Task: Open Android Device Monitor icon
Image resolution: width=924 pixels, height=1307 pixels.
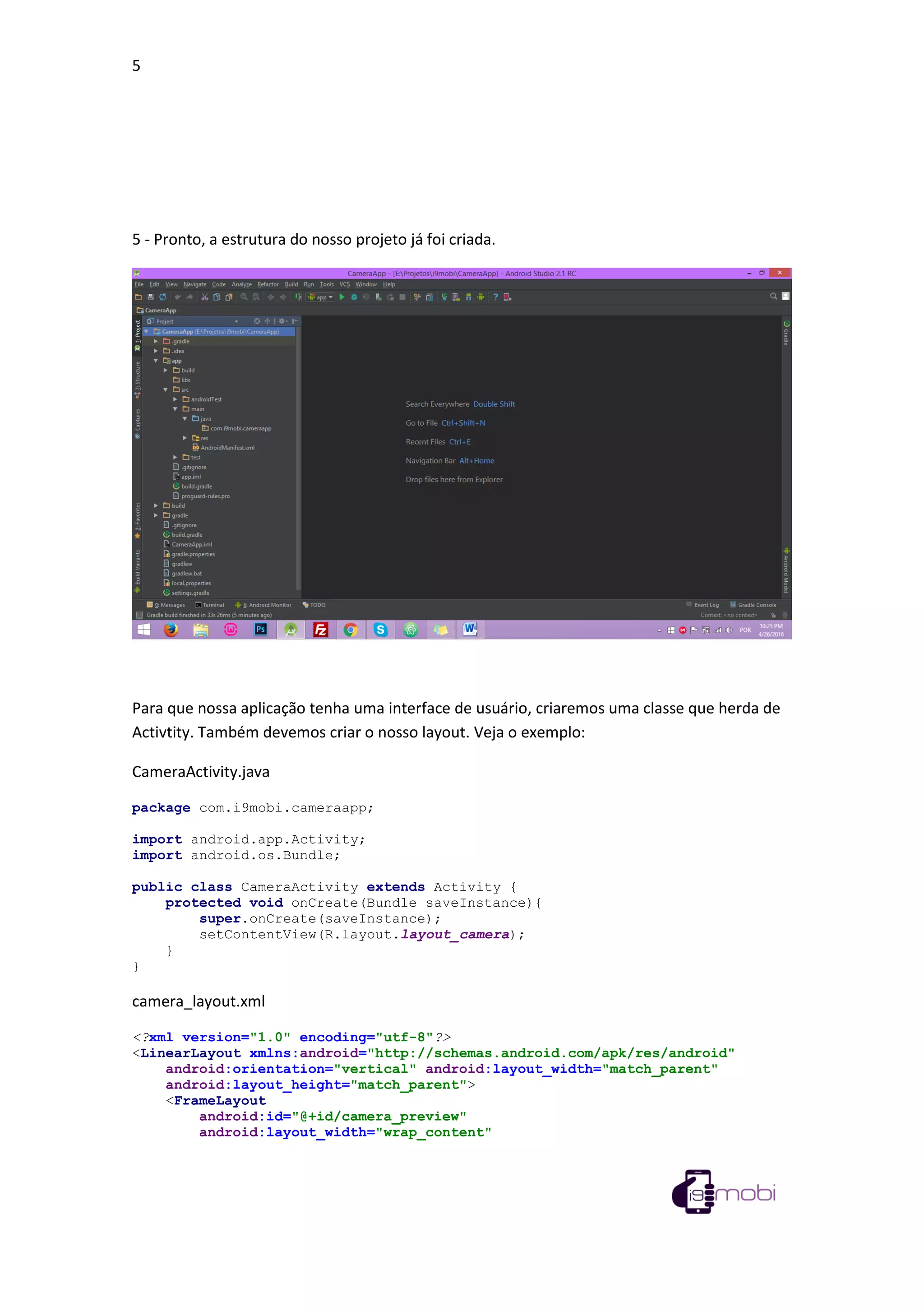Action: tap(481, 297)
